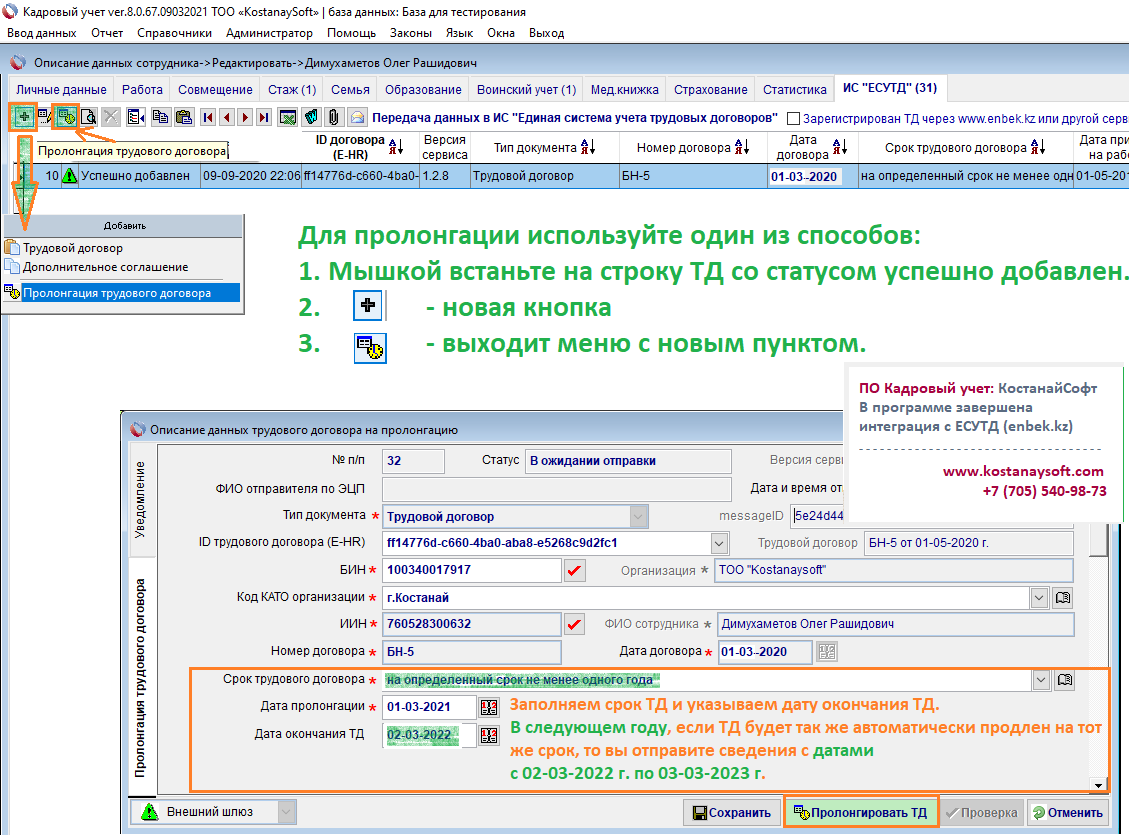Go to the previous record arrow

(227, 117)
